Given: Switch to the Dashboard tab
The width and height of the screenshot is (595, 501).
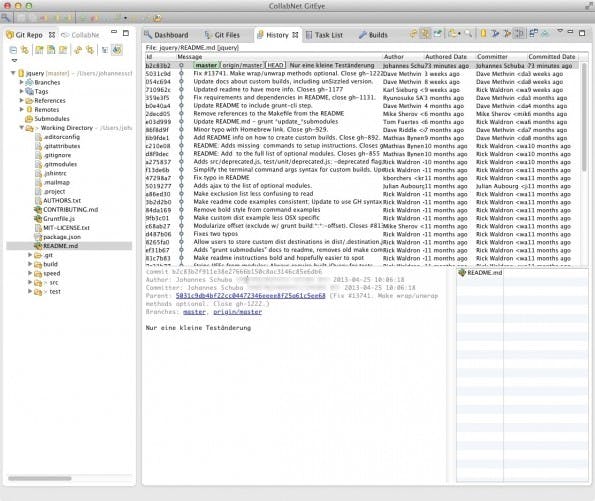Looking at the screenshot, I should (x=166, y=35).
